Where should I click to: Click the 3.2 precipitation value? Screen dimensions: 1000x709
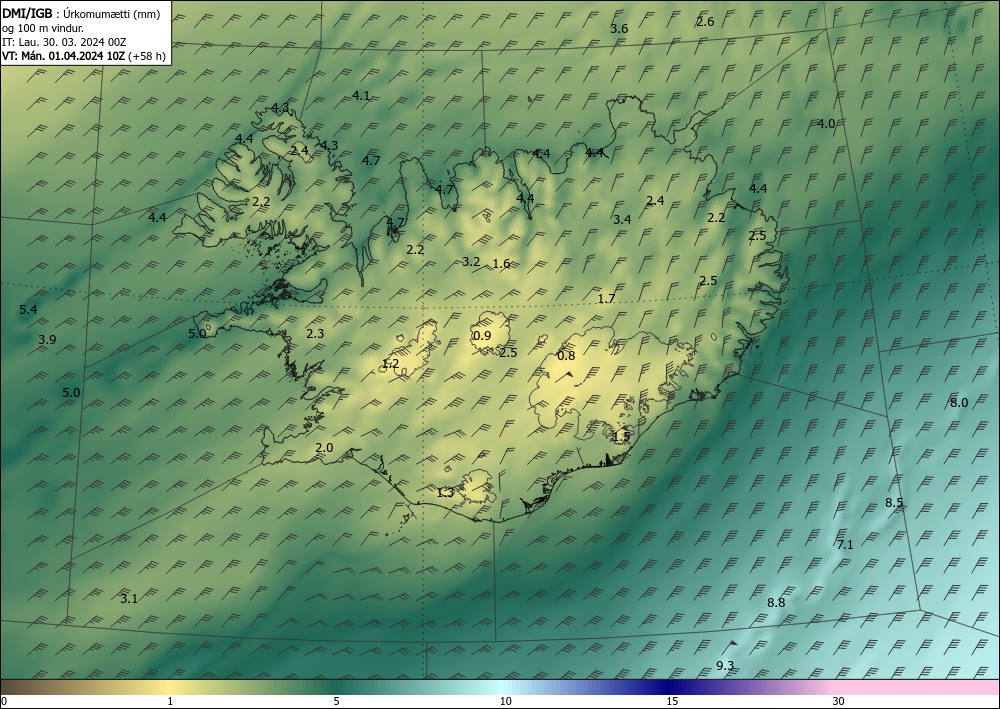tap(471, 261)
